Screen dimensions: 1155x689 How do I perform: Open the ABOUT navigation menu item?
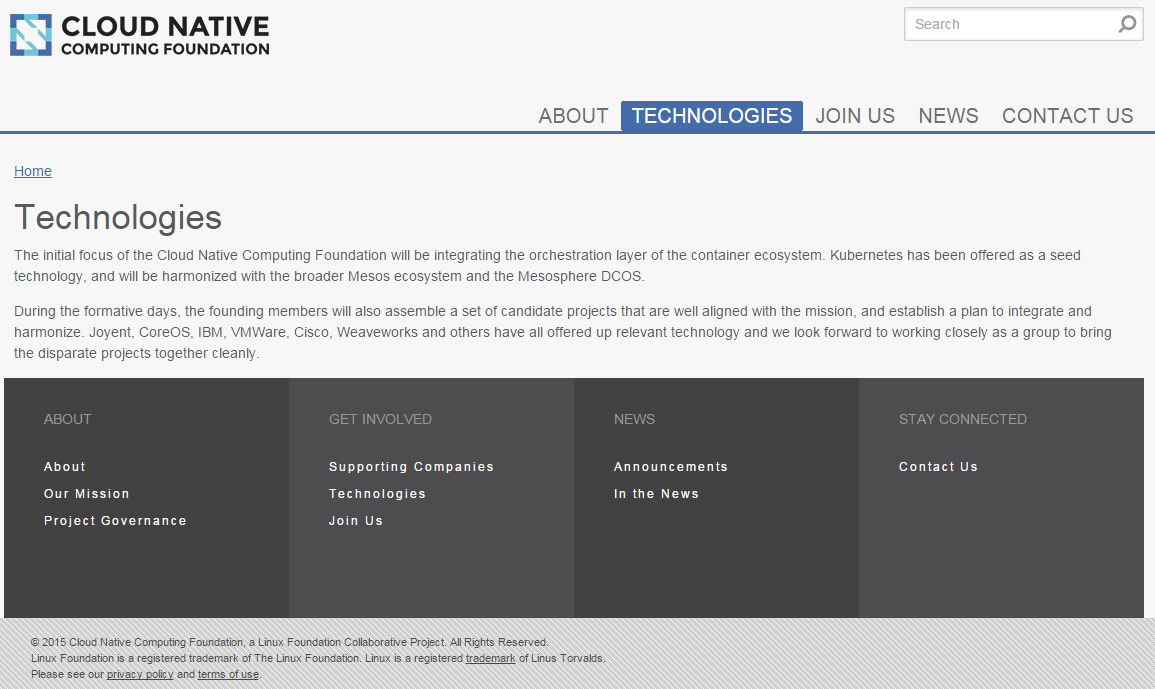(573, 116)
